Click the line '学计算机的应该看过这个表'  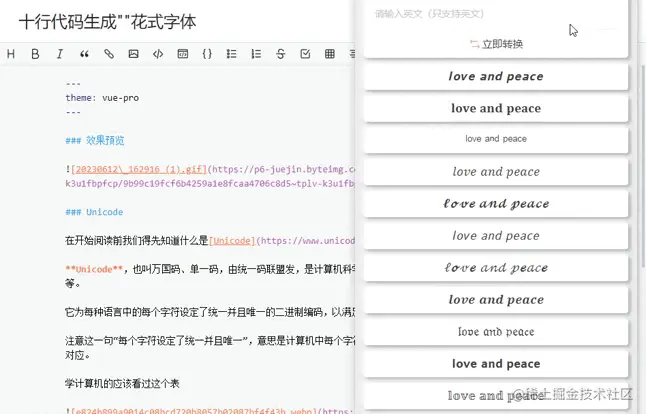coord(122,384)
